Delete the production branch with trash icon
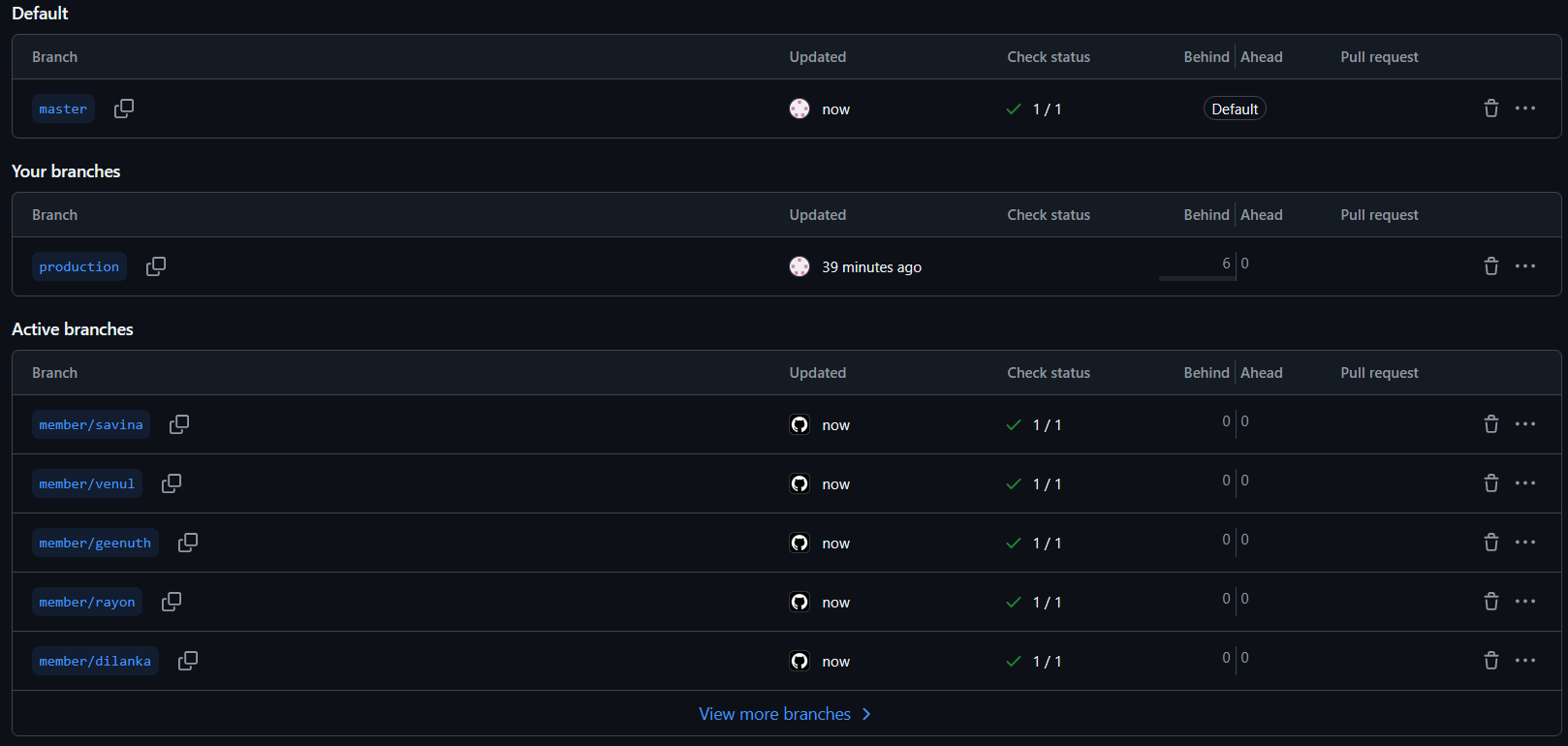This screenshot has width=1568, height=746. [1491, 266]
